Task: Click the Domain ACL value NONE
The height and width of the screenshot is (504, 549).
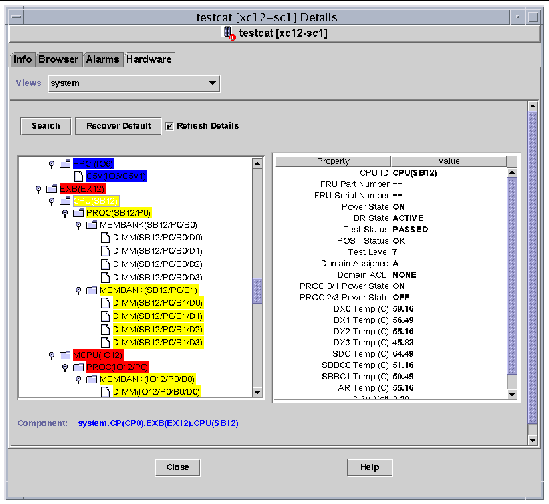Action: pos(404,275)
